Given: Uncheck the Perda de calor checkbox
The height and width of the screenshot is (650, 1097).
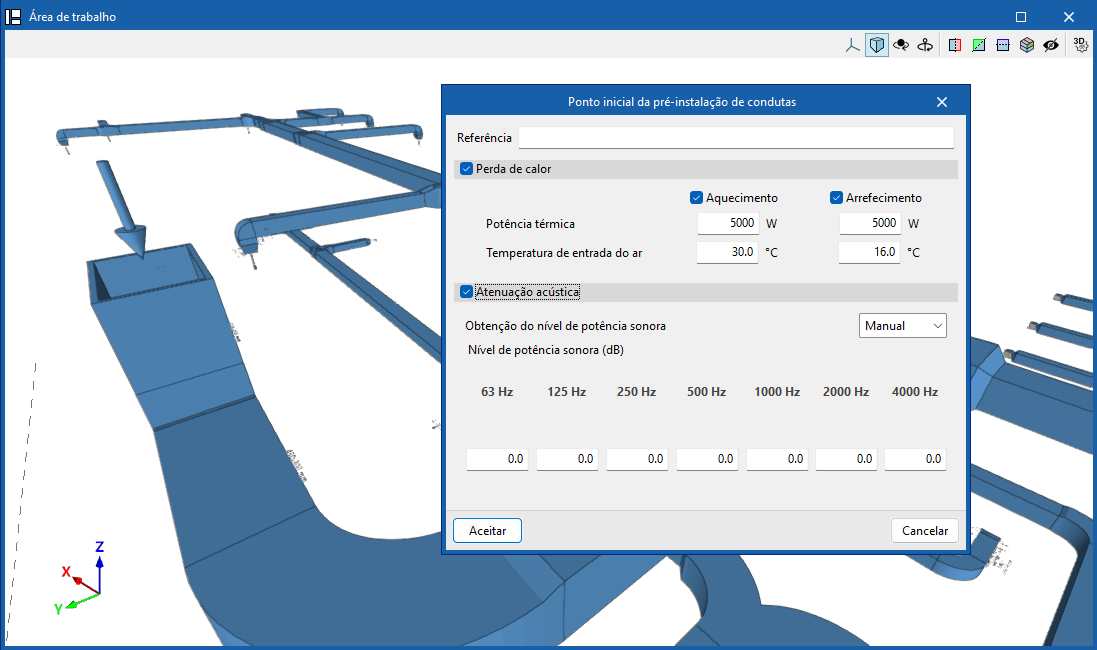Looking at the screenshot, I should point(466,169).
